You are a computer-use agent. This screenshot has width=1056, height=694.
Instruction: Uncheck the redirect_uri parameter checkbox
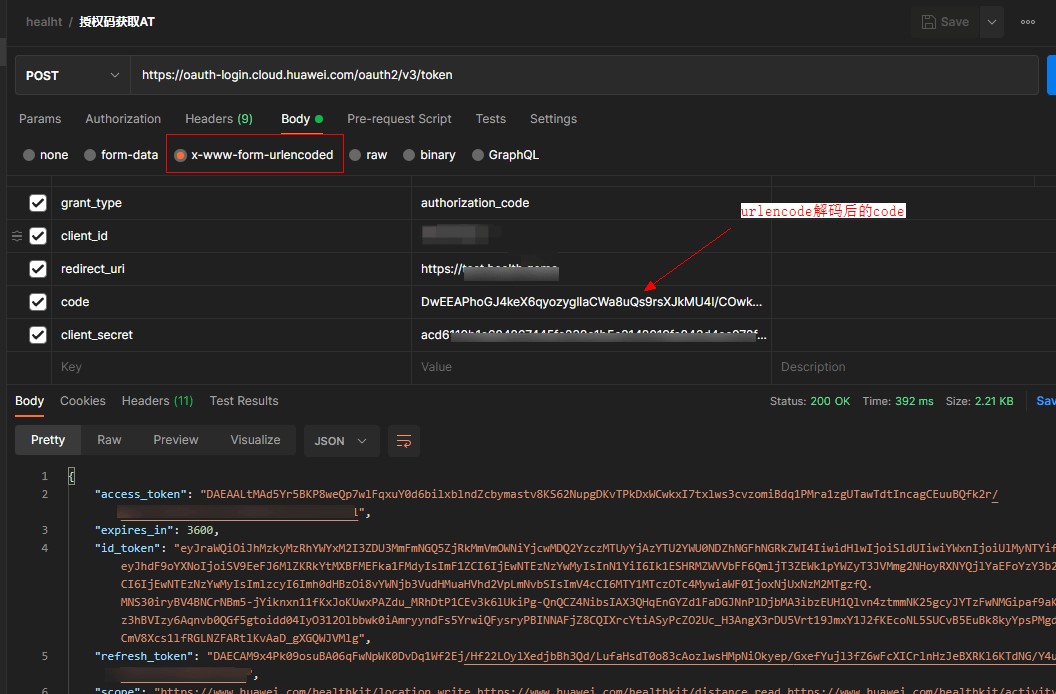click(38, 269)
